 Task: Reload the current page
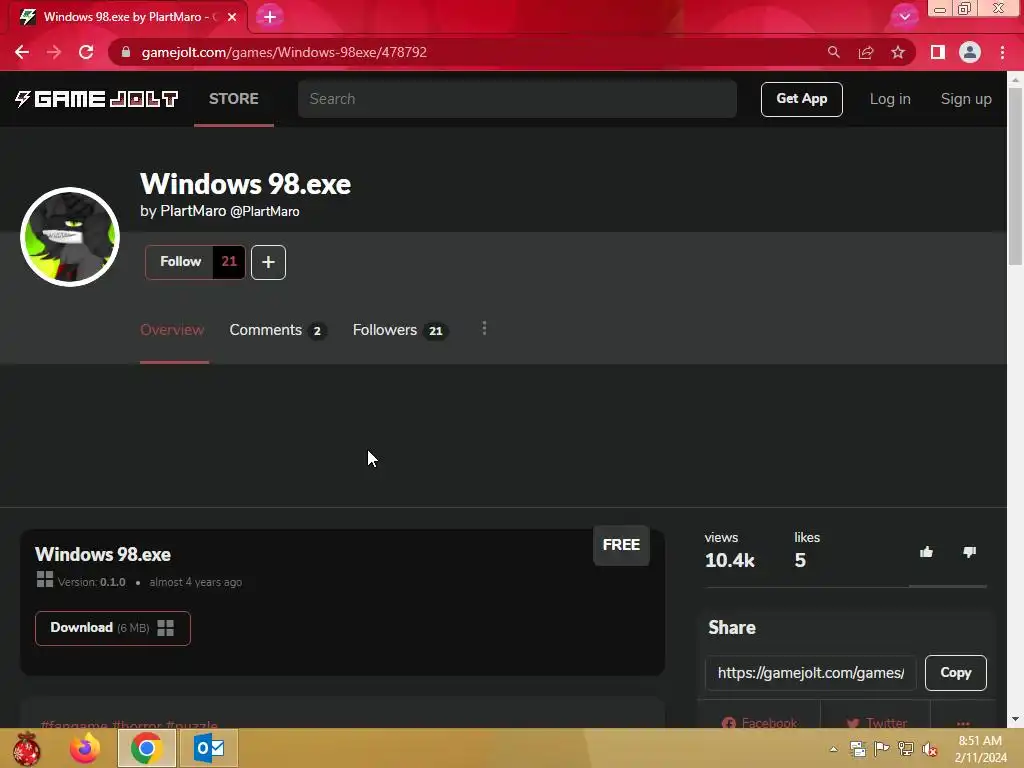click(86, 52)
